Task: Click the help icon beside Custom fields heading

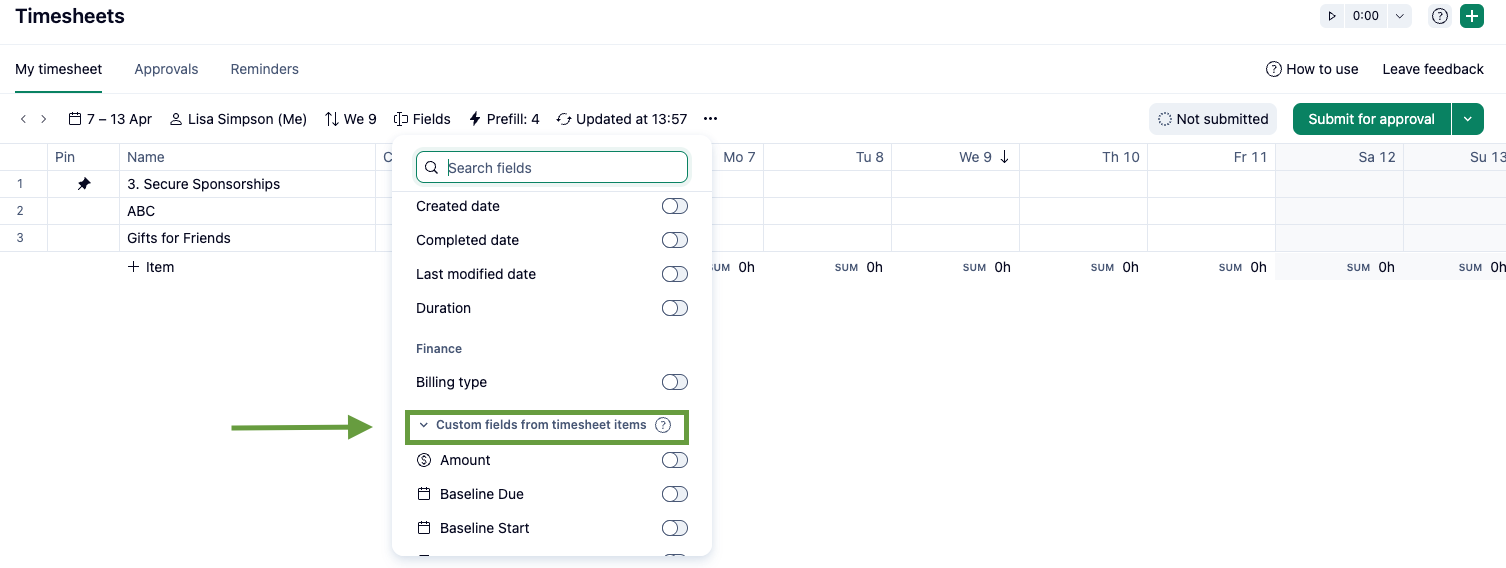Action: (x=663, y=425)
